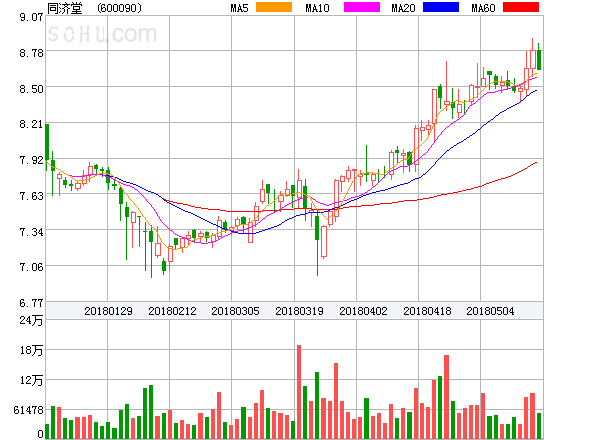Select the 20180402 date marker
This screenshot has width=600, height=440.
coord(363,311)
